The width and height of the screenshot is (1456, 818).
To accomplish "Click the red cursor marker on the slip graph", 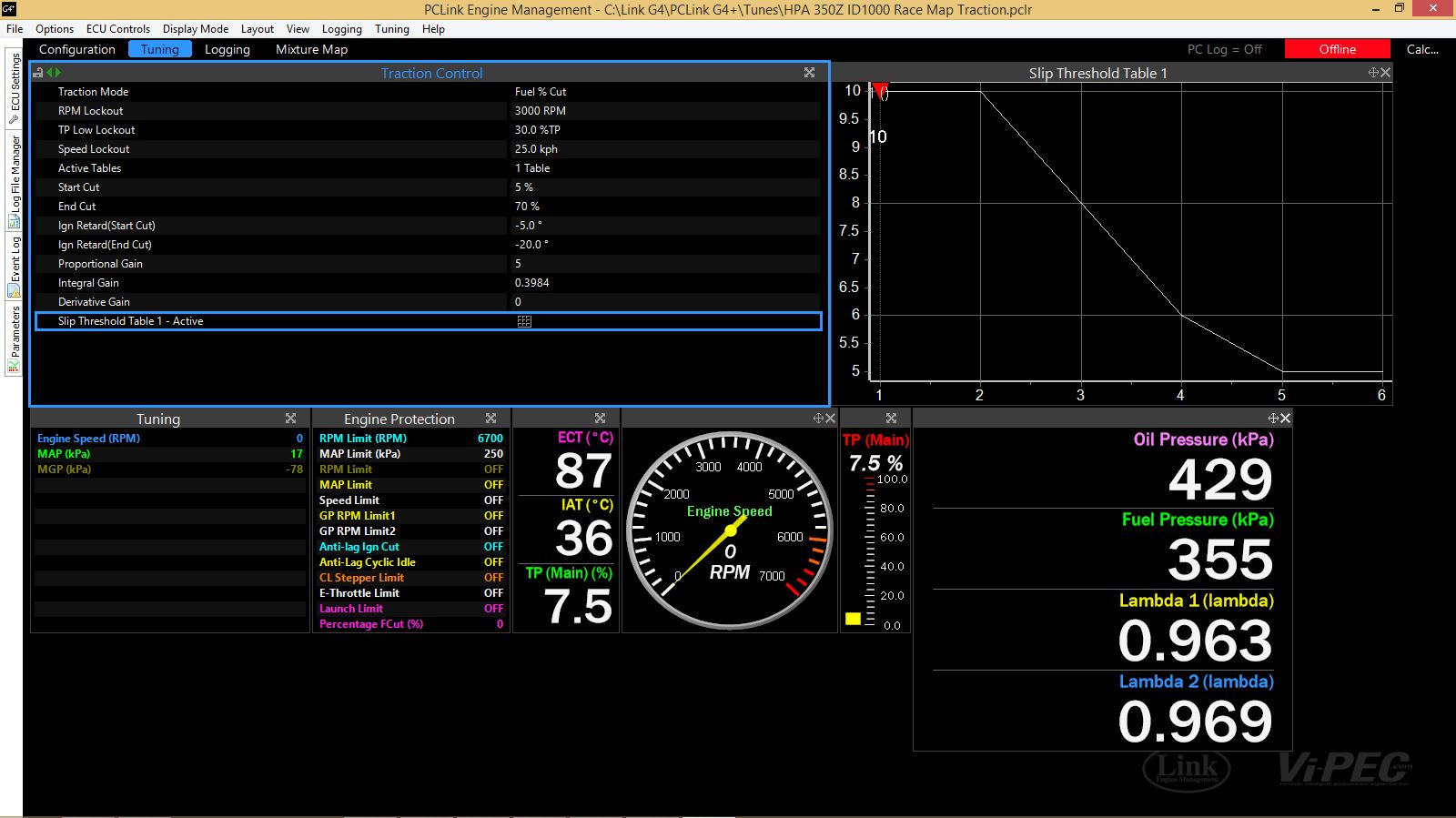I will tap(879, 91).
